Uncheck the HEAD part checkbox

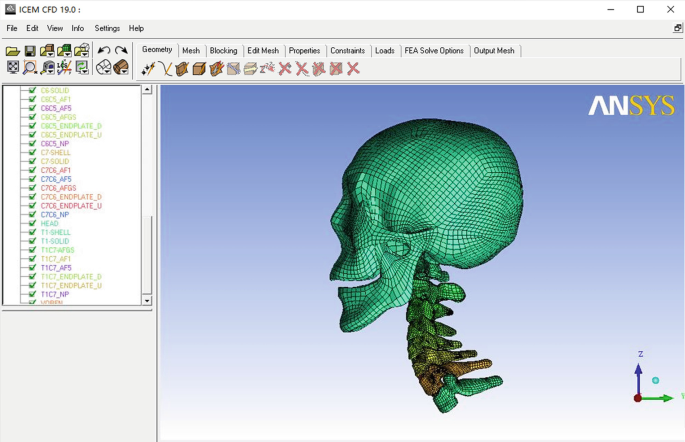(x=33, y=224)
